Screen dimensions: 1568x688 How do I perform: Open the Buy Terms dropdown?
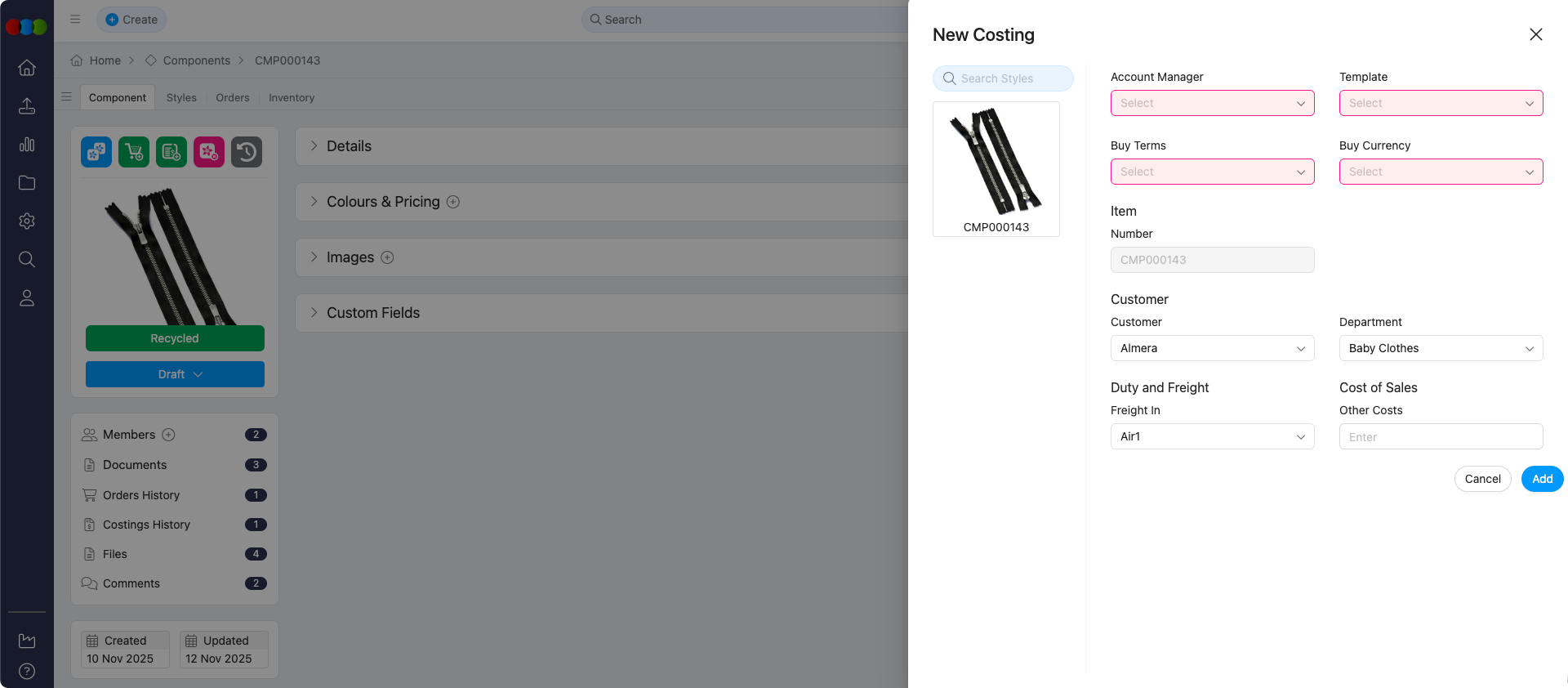pos(1213,172)
